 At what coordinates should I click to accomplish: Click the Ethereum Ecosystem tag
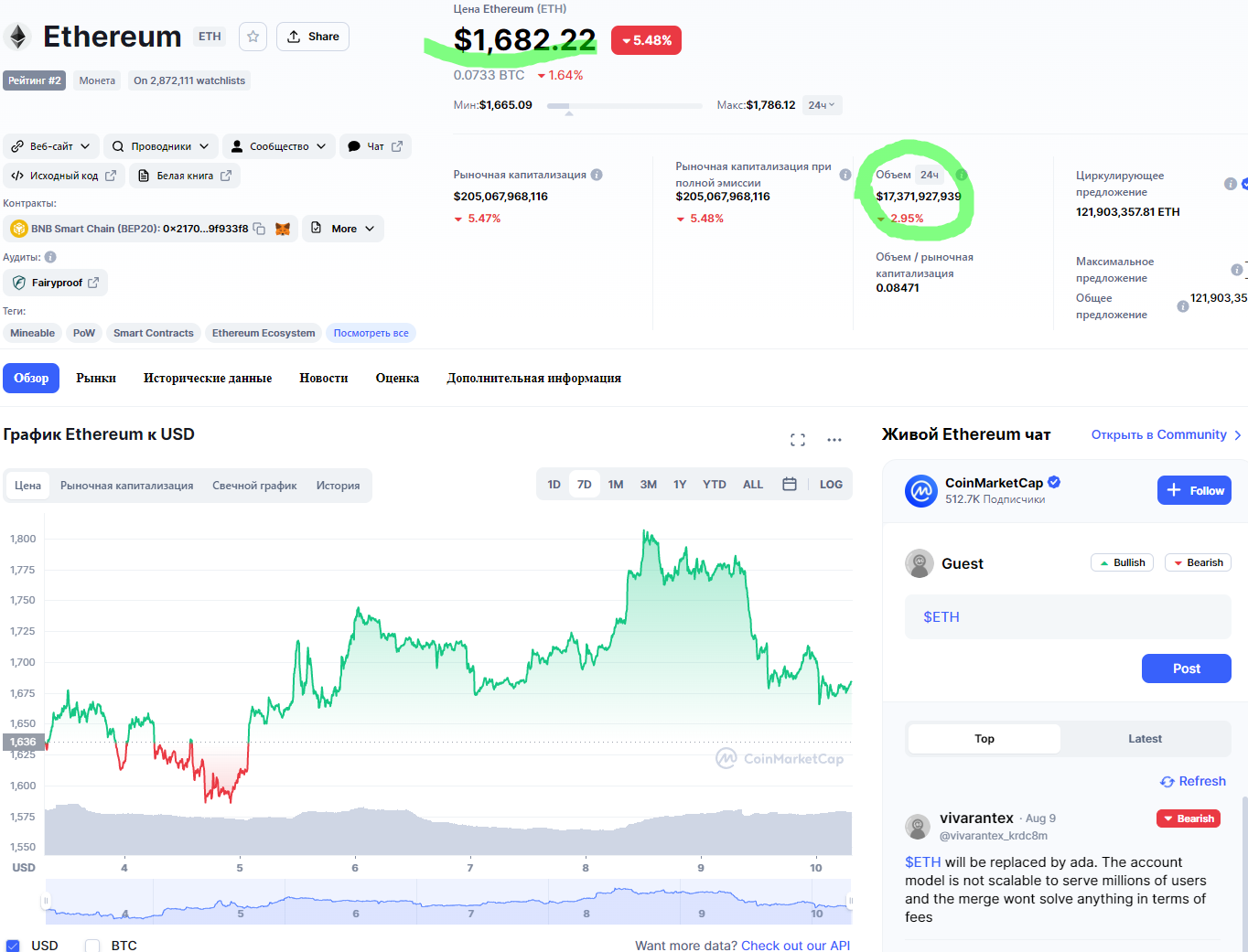tap(264, 333)
